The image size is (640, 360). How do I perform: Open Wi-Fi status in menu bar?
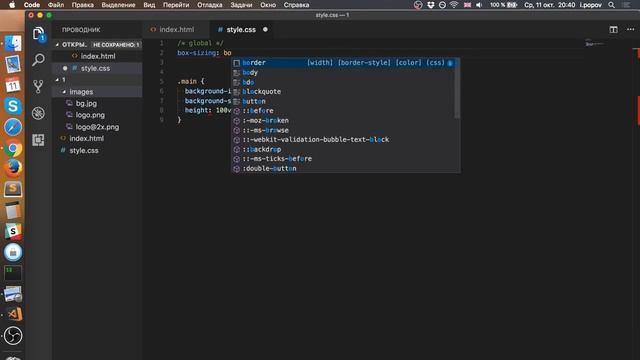click(x=454, y=5)
